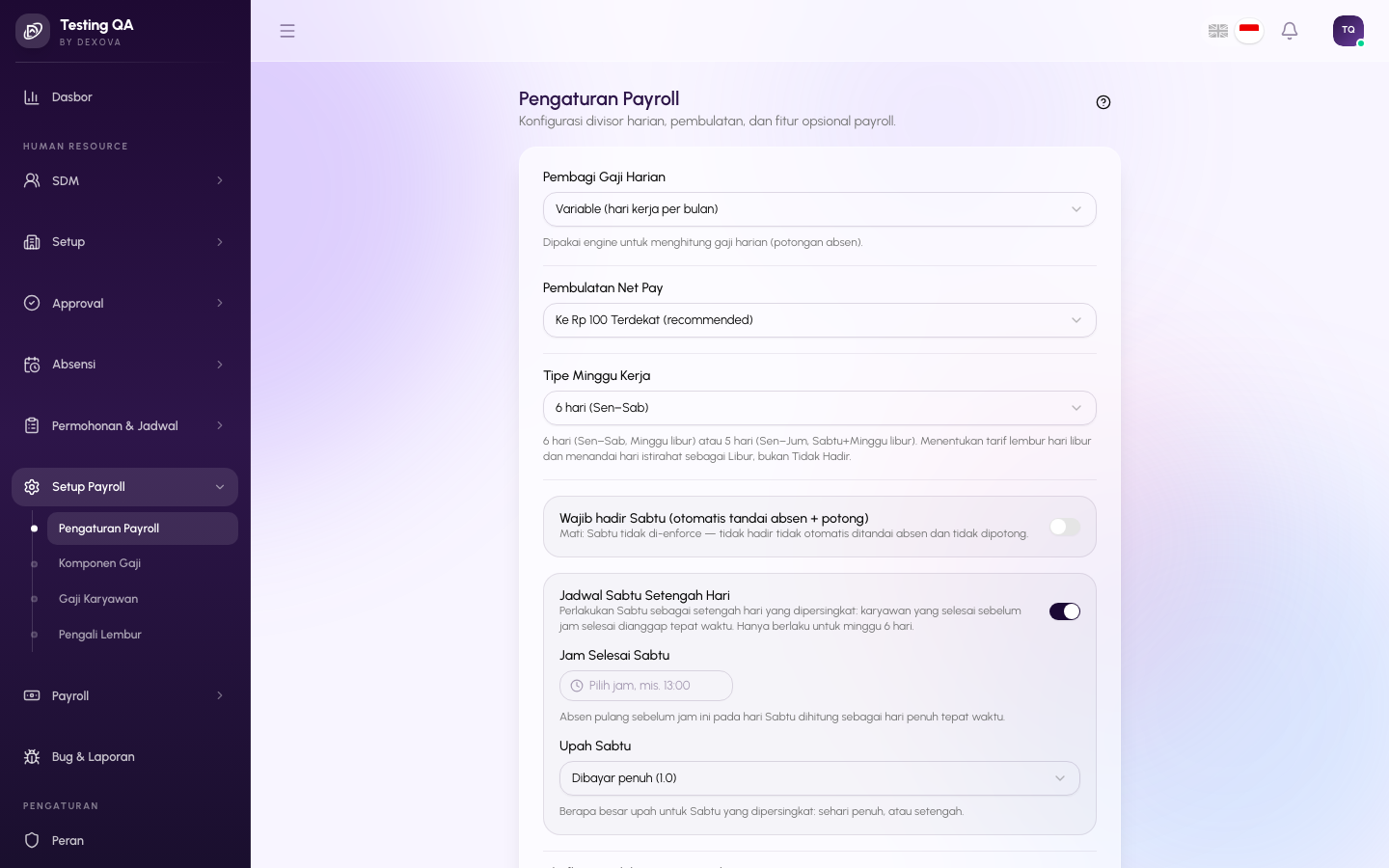Expand Setup menu chevron

pyautogui.click(x=220, y=242)
